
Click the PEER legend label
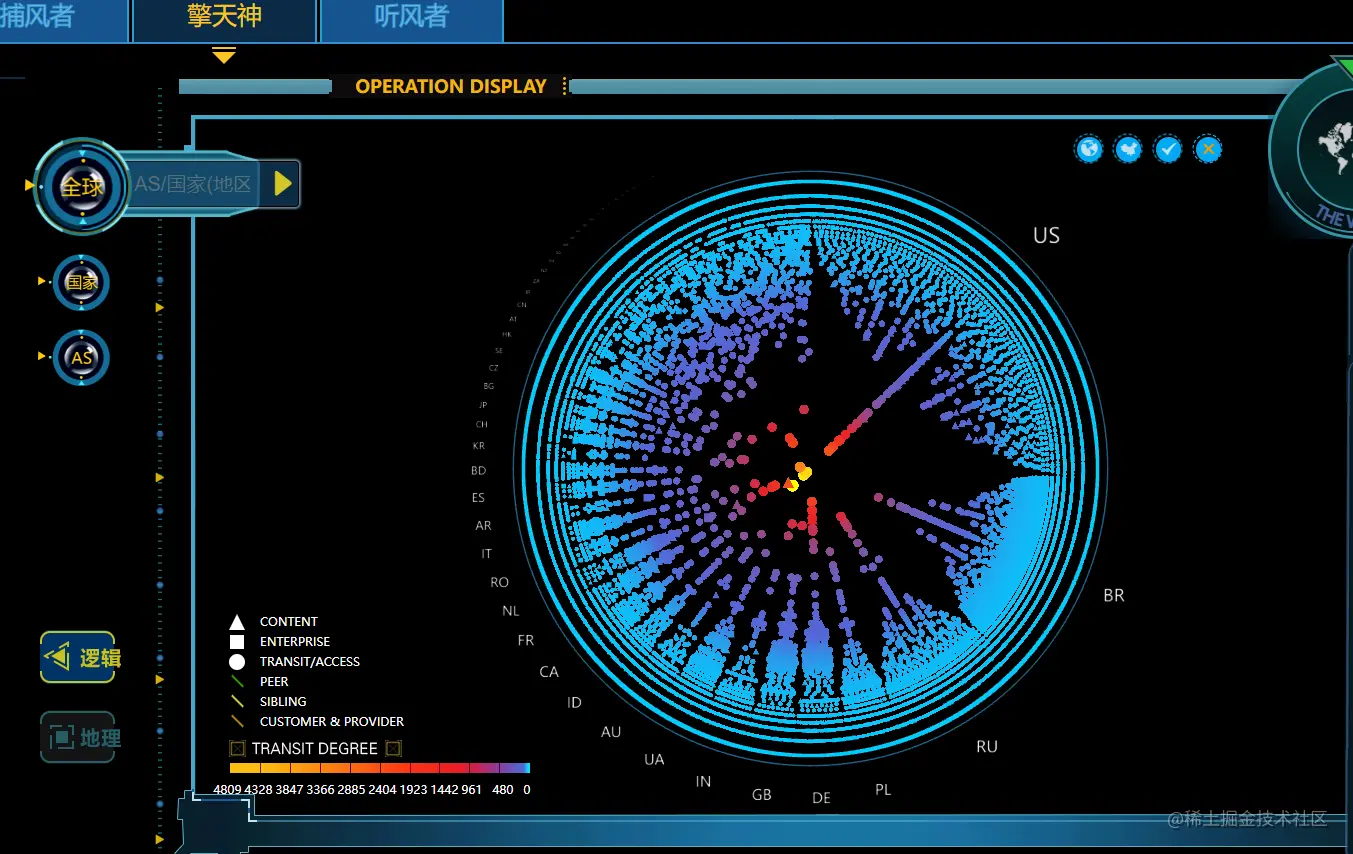pyautogui.click(x=274, y=682)
